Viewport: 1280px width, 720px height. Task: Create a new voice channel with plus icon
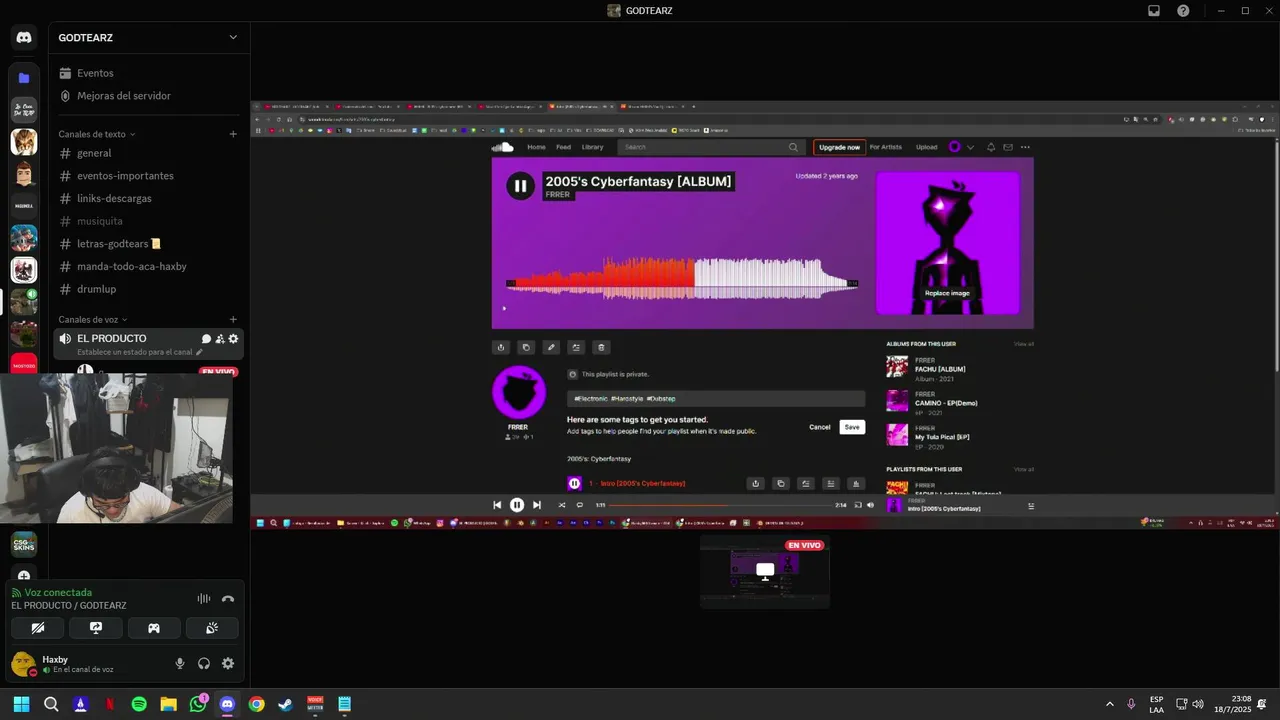(x=233, y=320)
